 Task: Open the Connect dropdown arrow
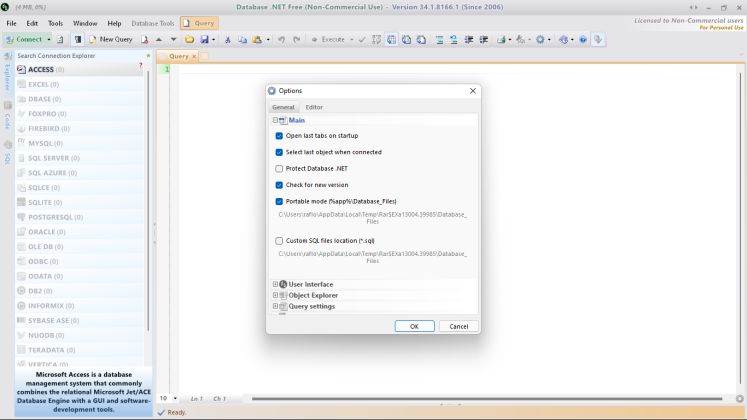coord(49,40)
